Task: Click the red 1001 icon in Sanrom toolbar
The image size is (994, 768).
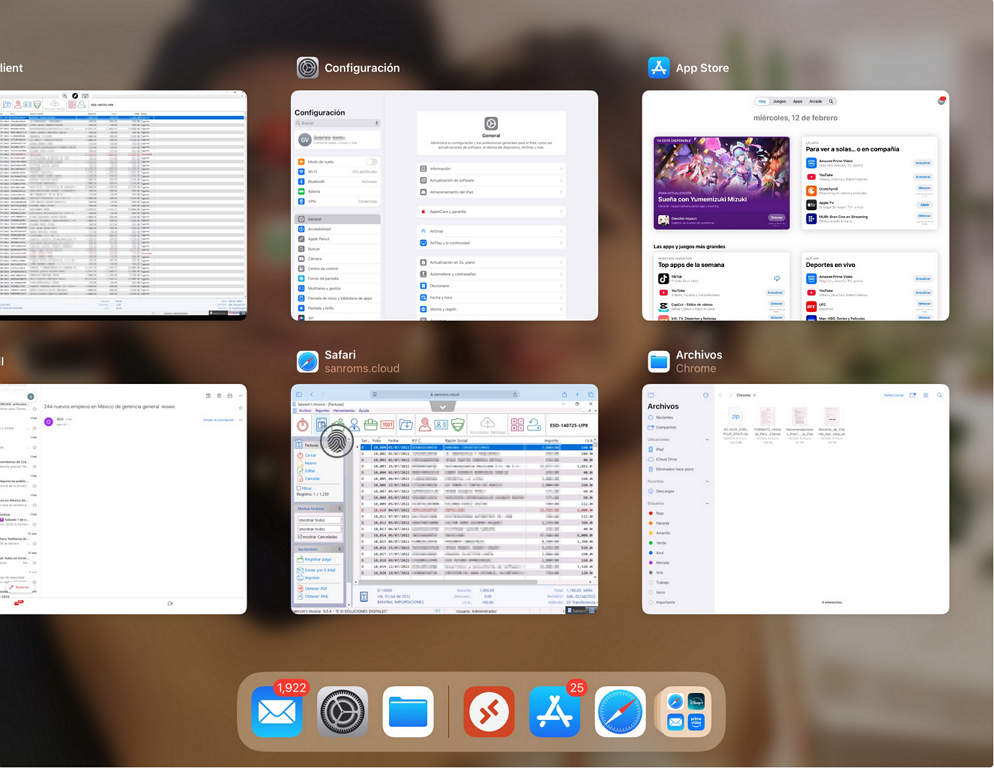Action: point(387,425)
